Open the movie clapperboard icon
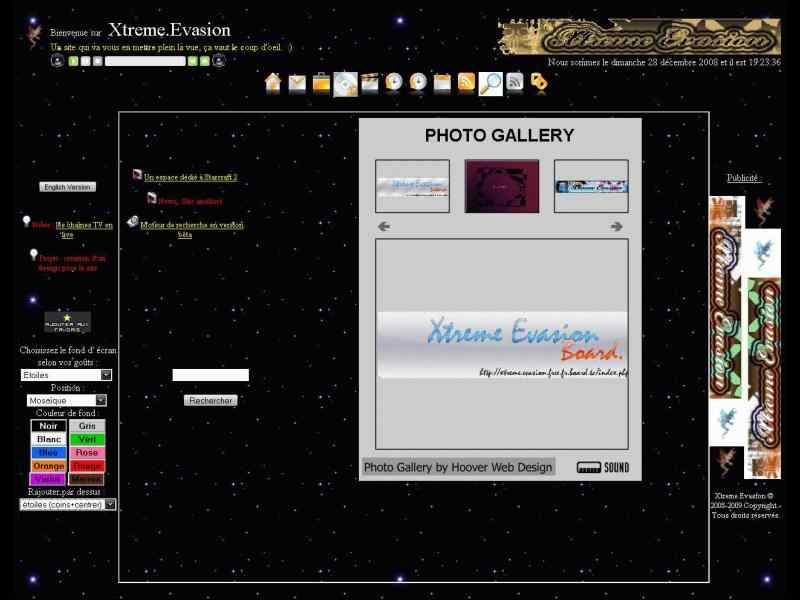Viewport: 800px width, 600px height. click(370, 83)
